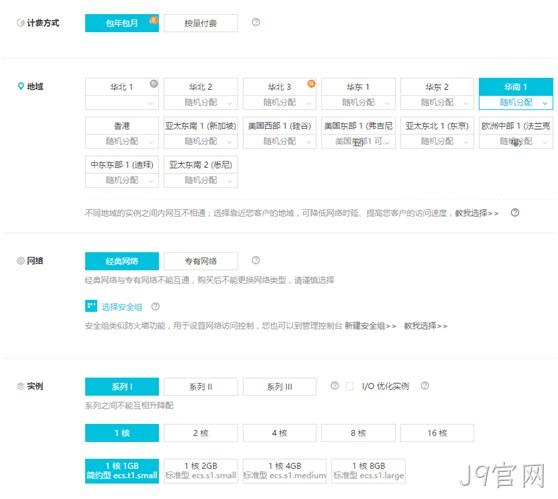
Task: Select the 4 核 CPU option
Action: (280, 433)
